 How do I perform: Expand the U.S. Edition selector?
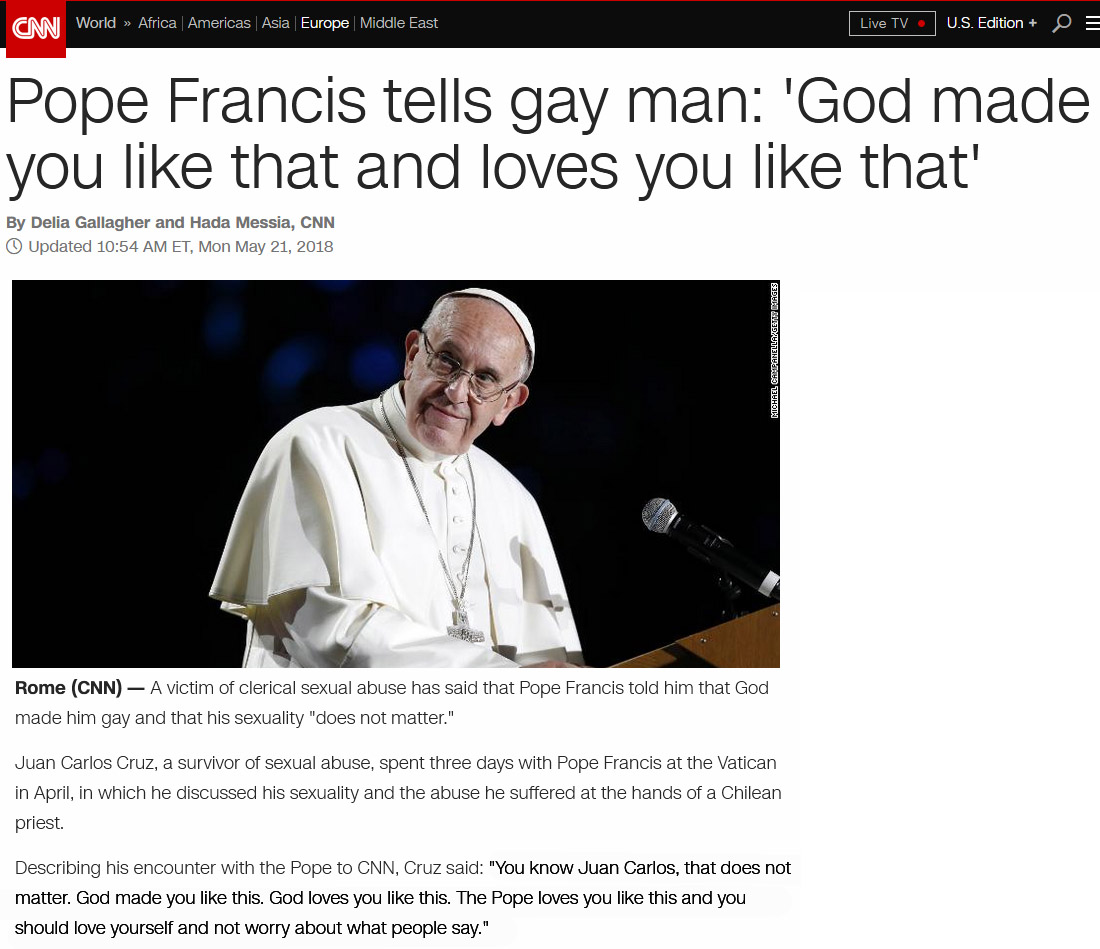991,23
